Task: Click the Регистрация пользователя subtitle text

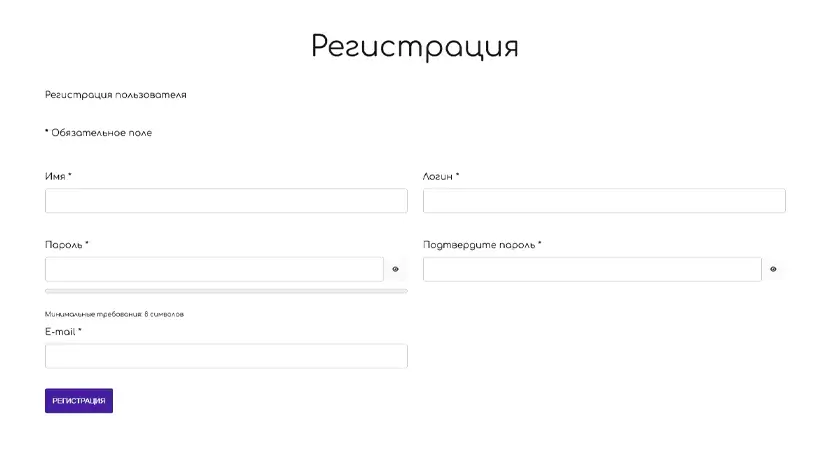Action: (115, 95)
